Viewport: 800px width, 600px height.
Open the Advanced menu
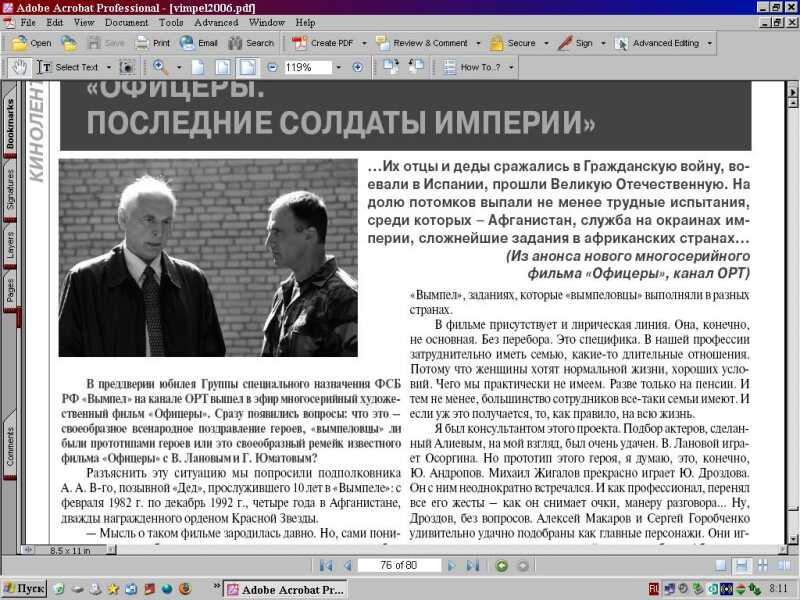tap(216, 22)
